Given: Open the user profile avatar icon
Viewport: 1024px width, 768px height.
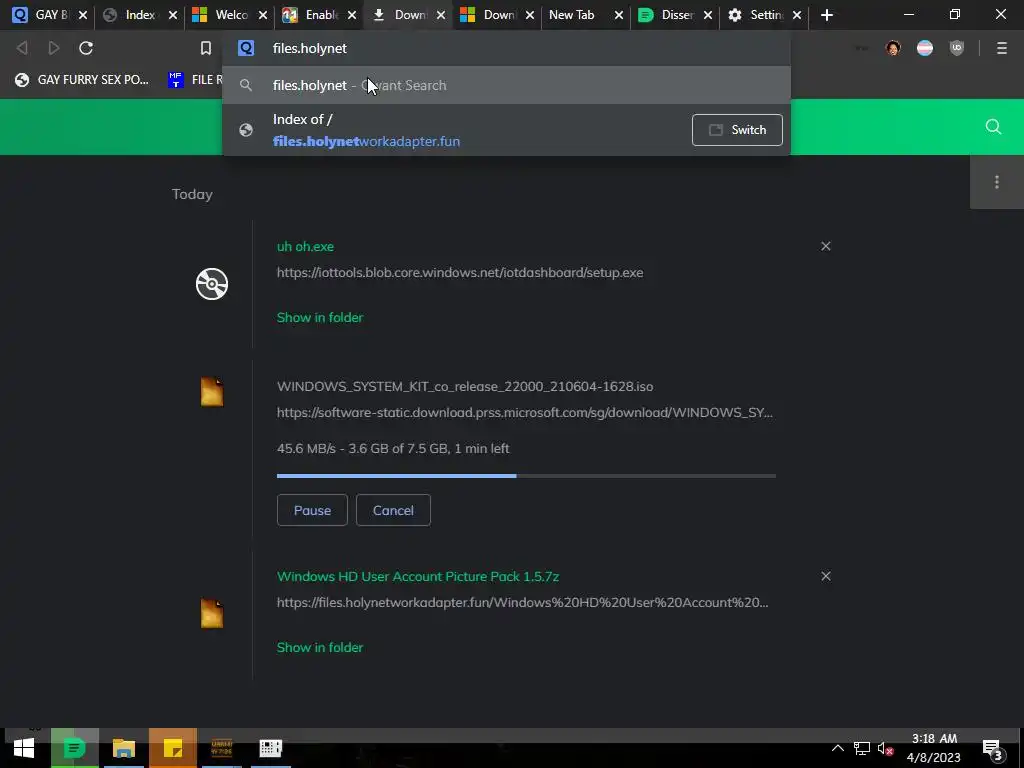Looking at the screenshot, I should (893, 48).
